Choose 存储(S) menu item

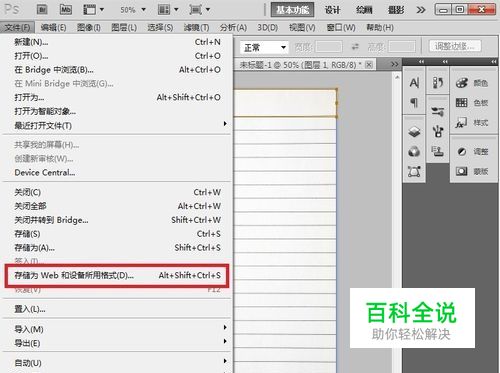coord(117,234)
